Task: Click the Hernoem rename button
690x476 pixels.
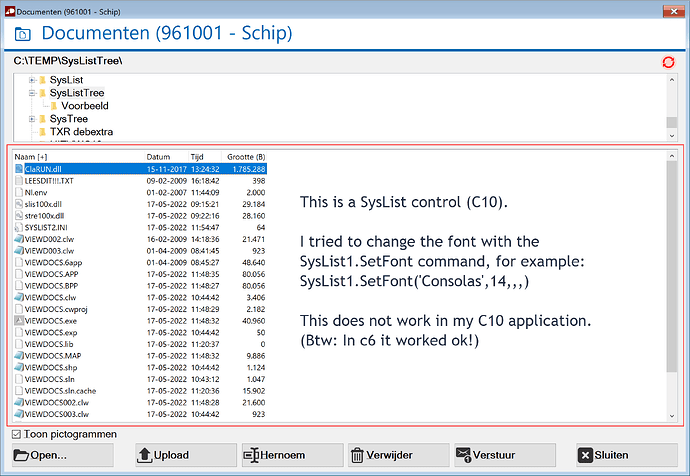Action: [x=293, y=455]
